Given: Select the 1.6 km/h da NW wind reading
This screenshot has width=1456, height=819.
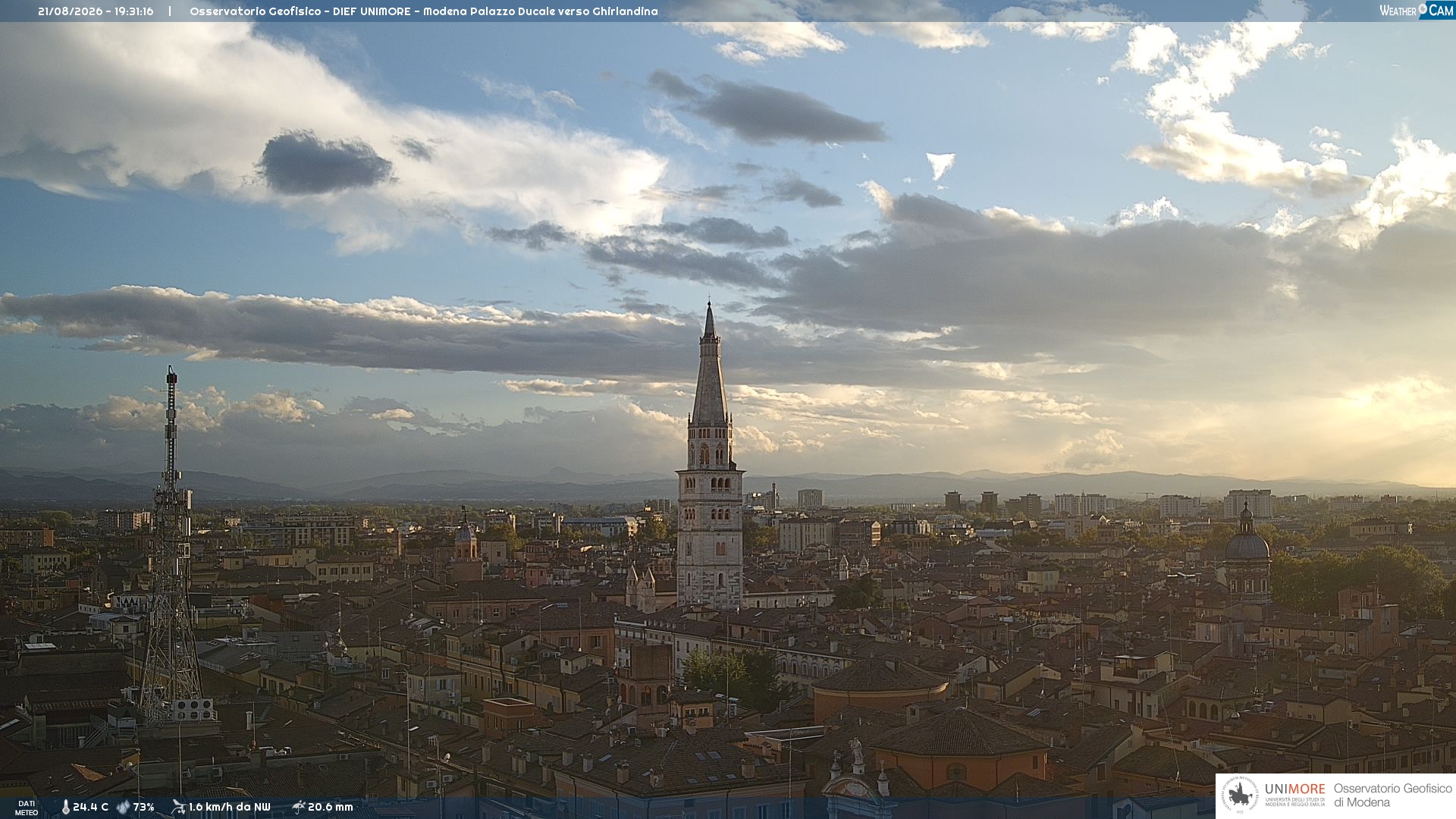Looking at the screenshot, I should [229, 807].
